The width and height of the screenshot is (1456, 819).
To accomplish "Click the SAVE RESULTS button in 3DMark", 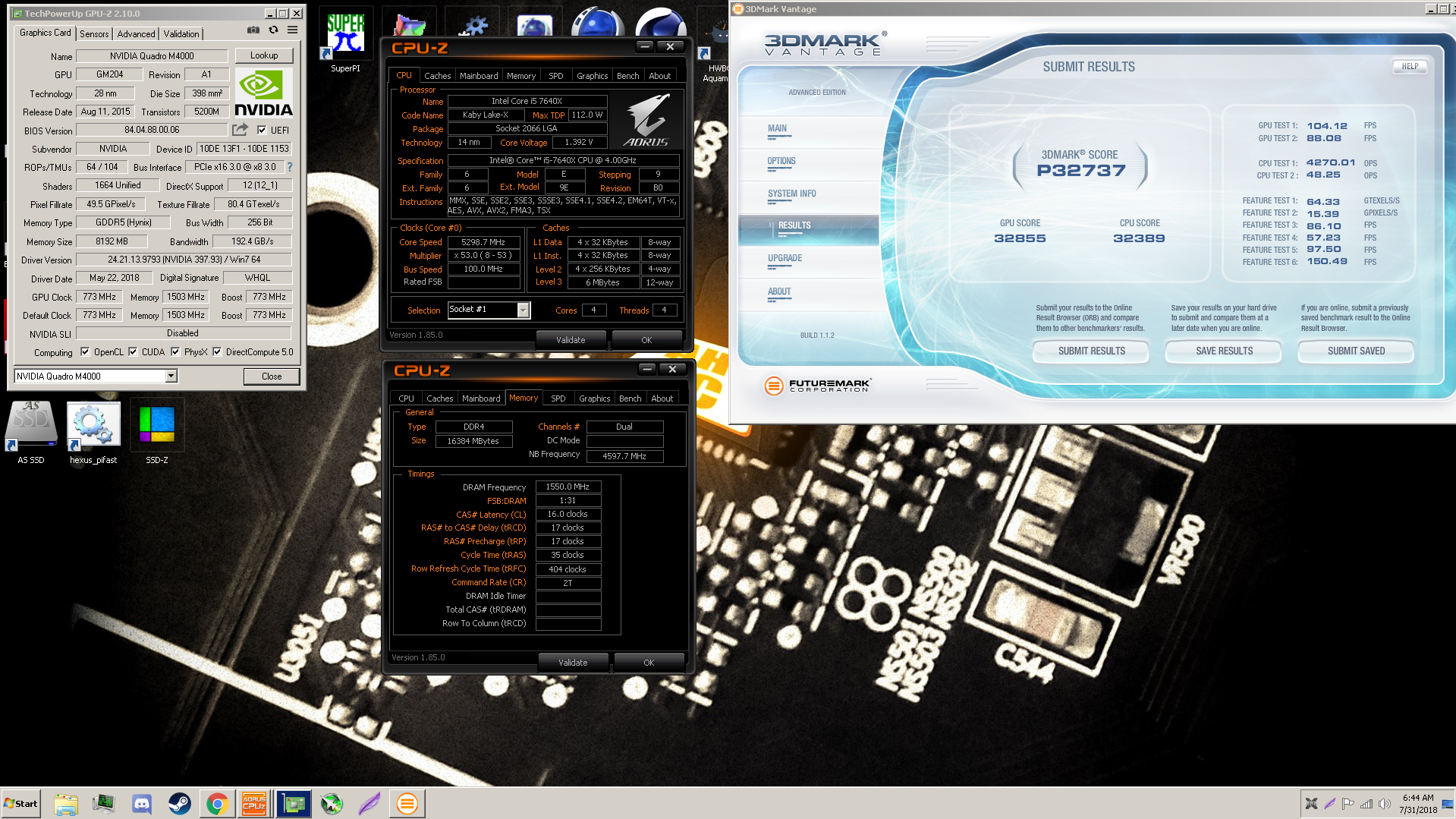I will pos(1224,351).
